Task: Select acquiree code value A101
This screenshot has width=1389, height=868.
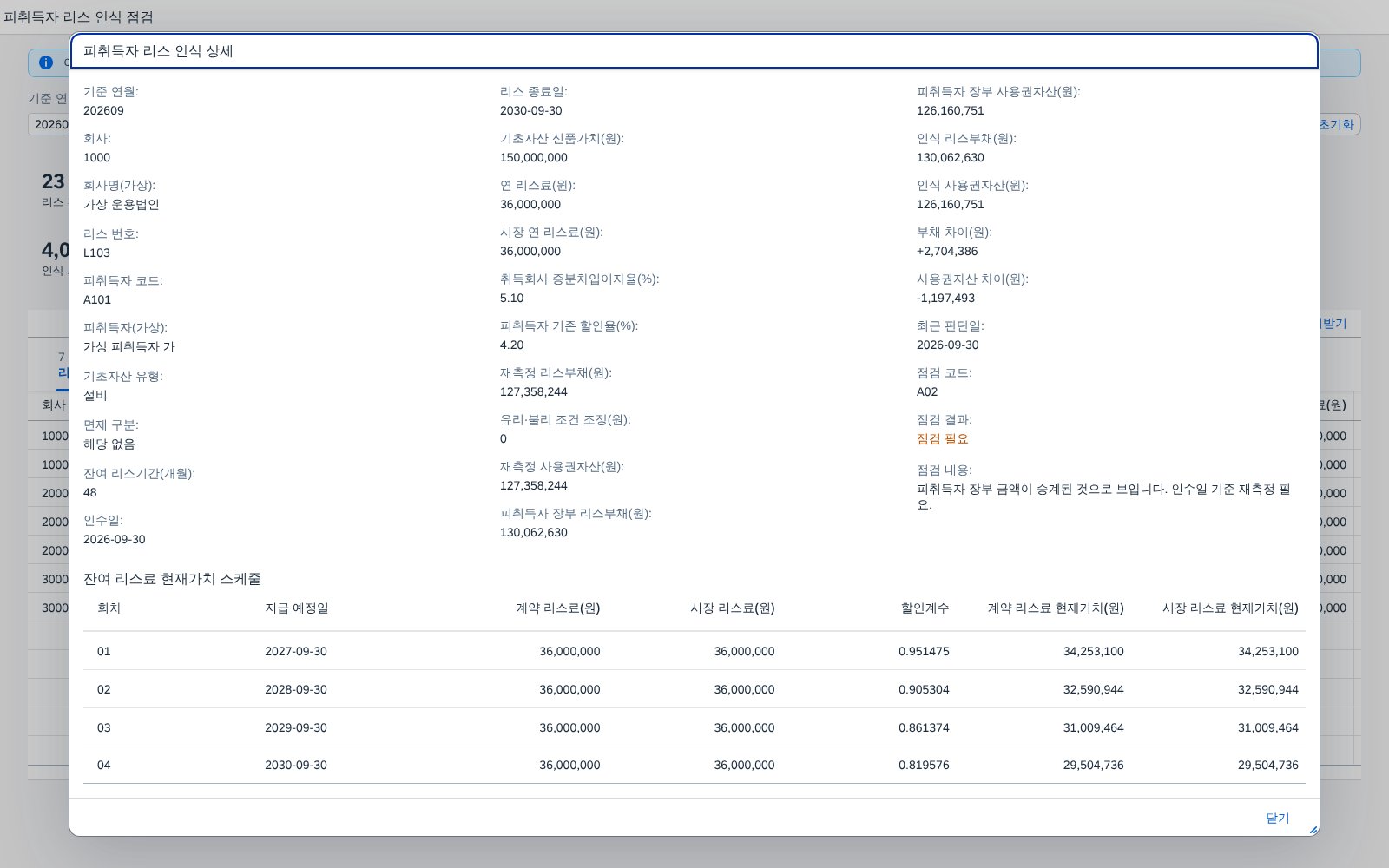Action: (97, 299)
